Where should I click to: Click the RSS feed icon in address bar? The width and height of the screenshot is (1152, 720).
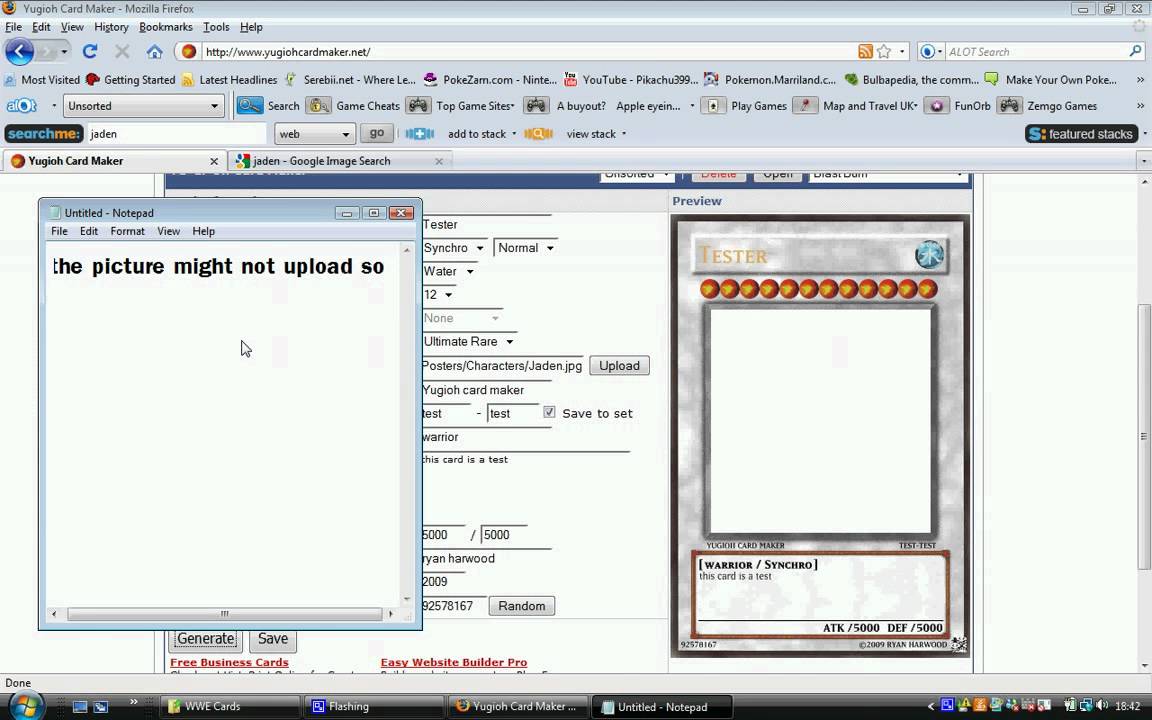(x=865, y=51)
